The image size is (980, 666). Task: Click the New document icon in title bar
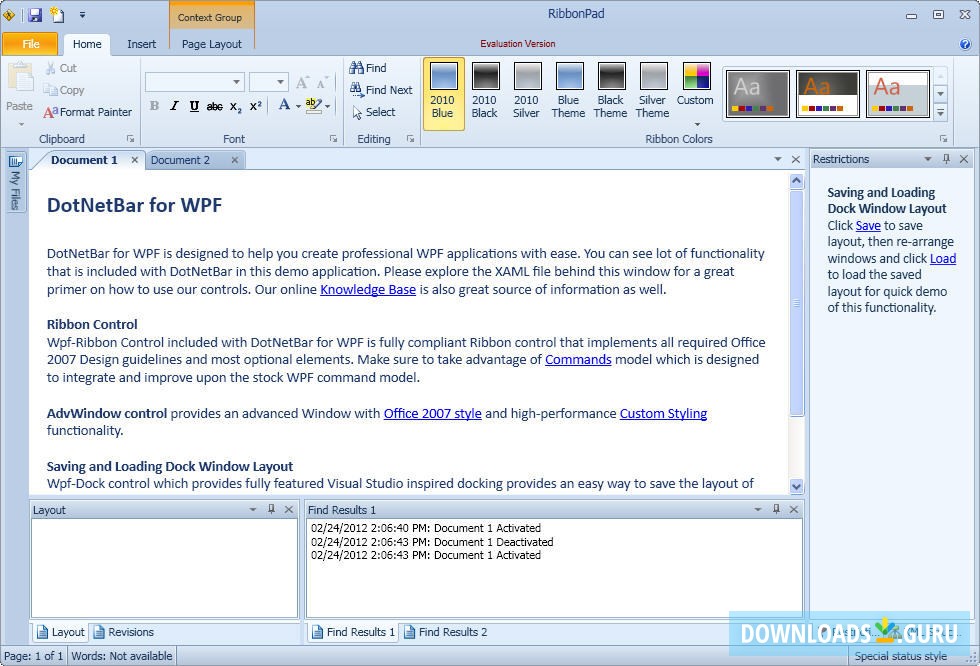pos(58,14)
